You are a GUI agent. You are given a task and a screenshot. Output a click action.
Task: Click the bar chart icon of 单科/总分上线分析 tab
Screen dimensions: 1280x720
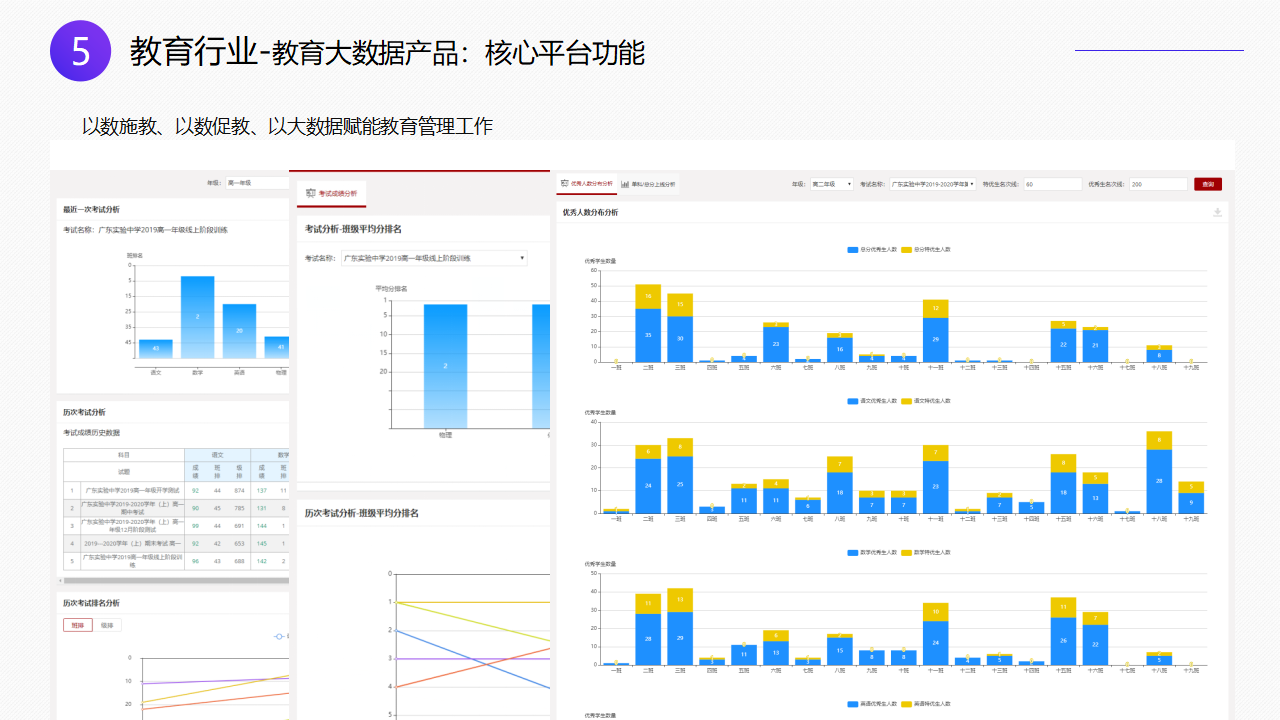(625, 184)
